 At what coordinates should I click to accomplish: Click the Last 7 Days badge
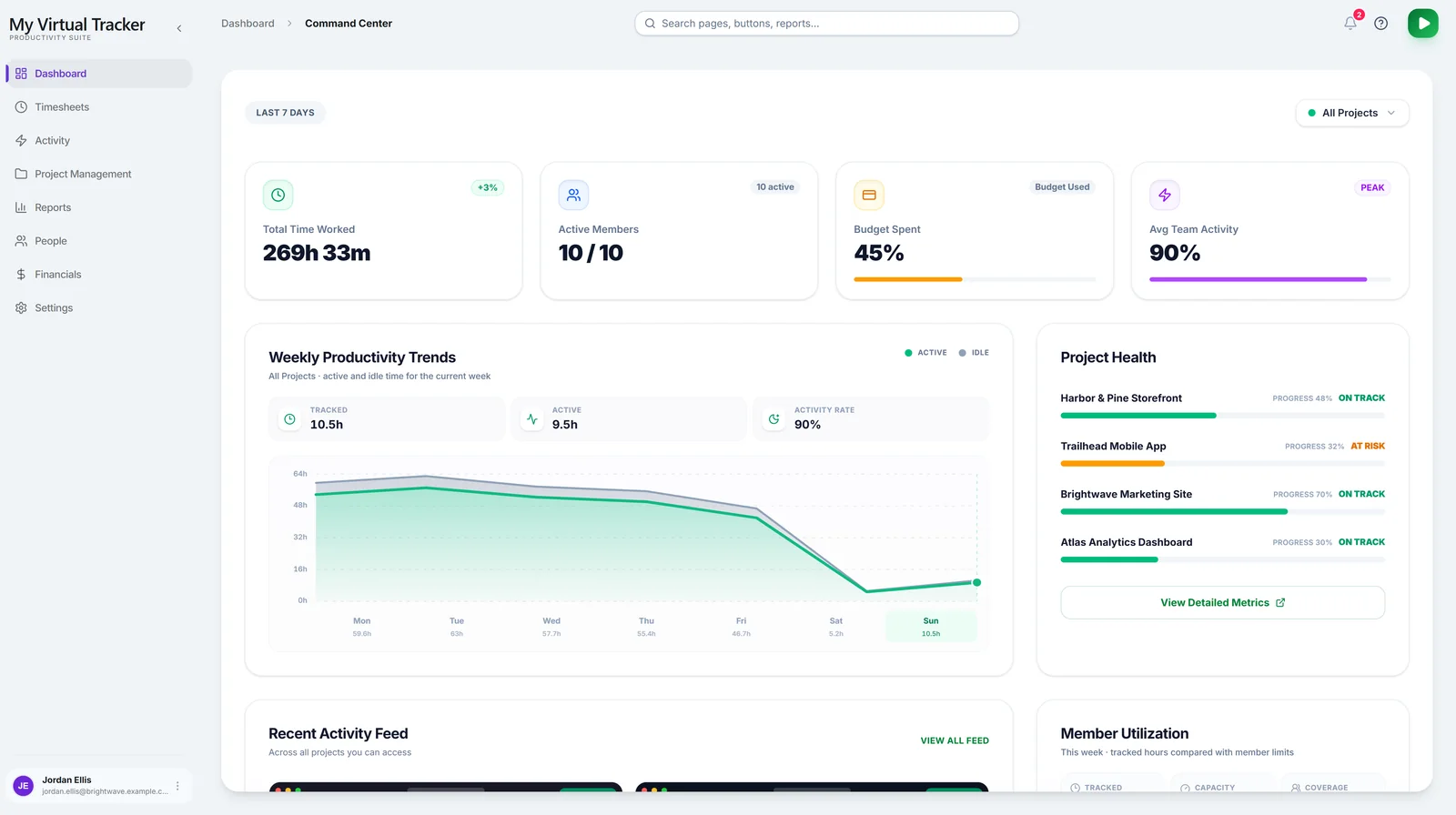click(285, 113)
